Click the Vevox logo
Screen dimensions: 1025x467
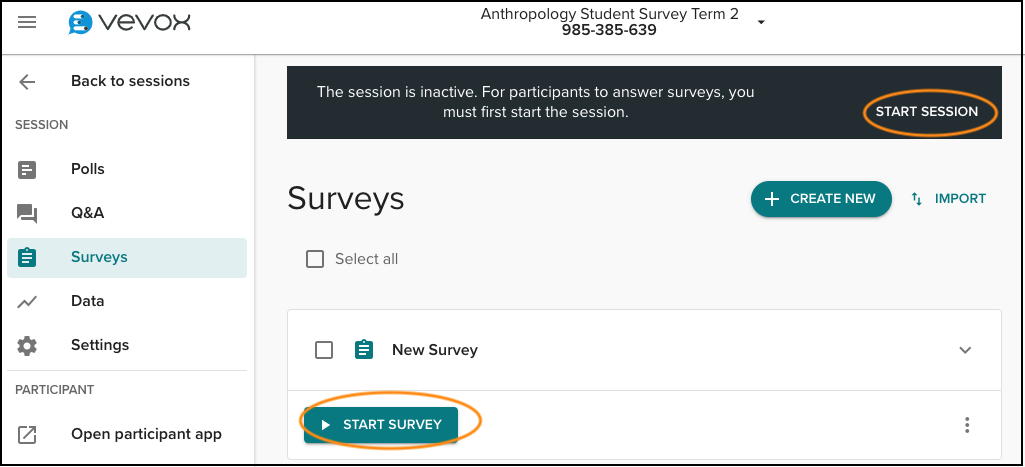[129, 23]
